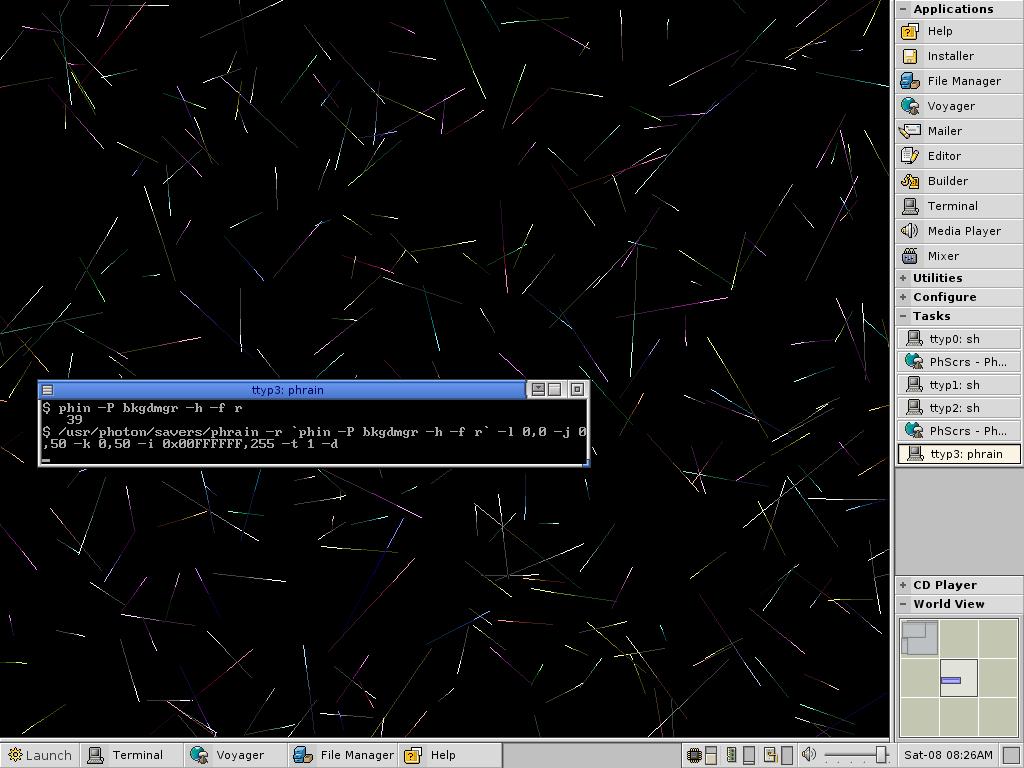Select the bottom-left World View console
1024x768 pixels.
(920, 717)
